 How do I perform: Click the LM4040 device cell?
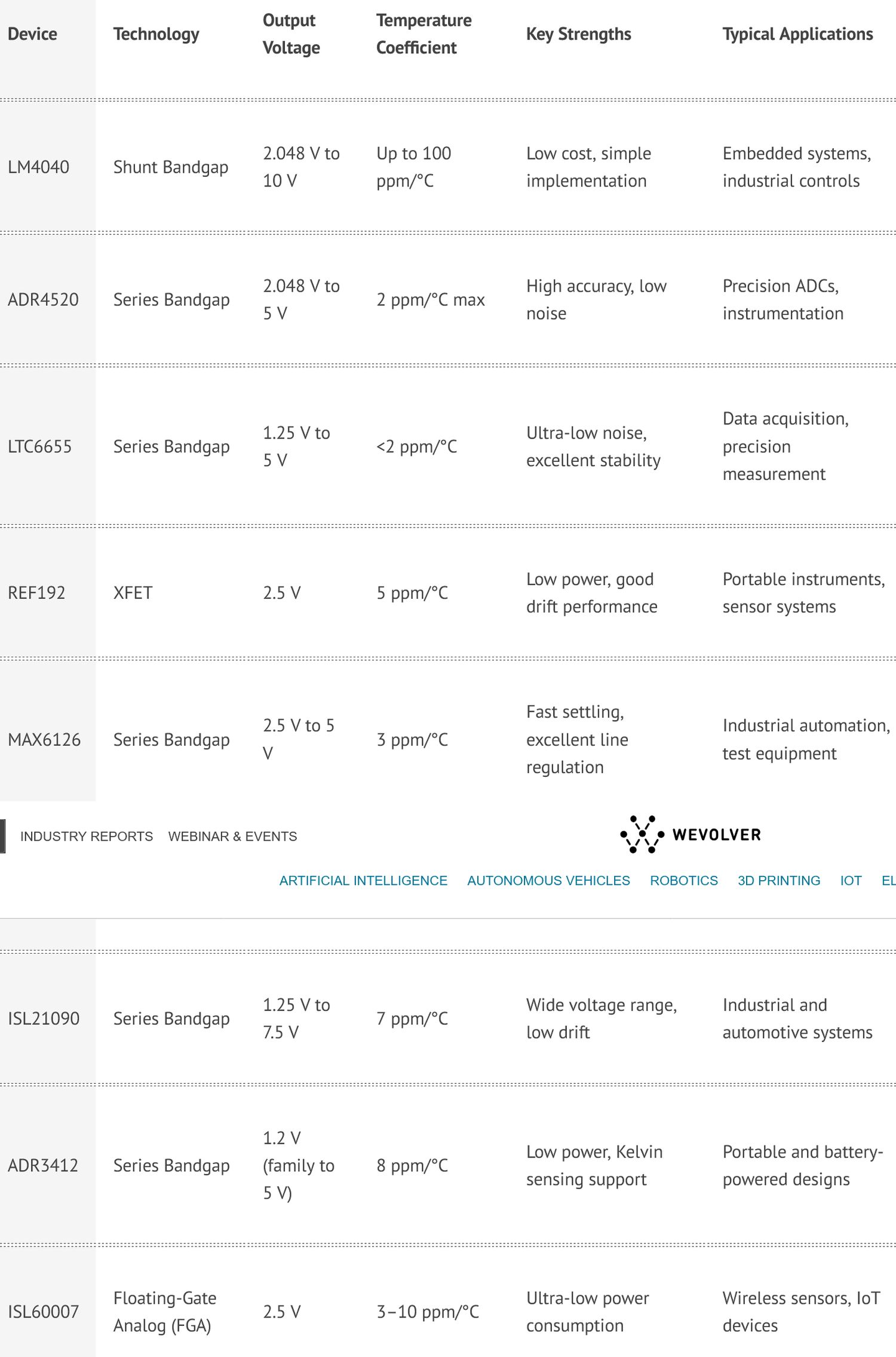pyautogui.click(x=38, y=167)
